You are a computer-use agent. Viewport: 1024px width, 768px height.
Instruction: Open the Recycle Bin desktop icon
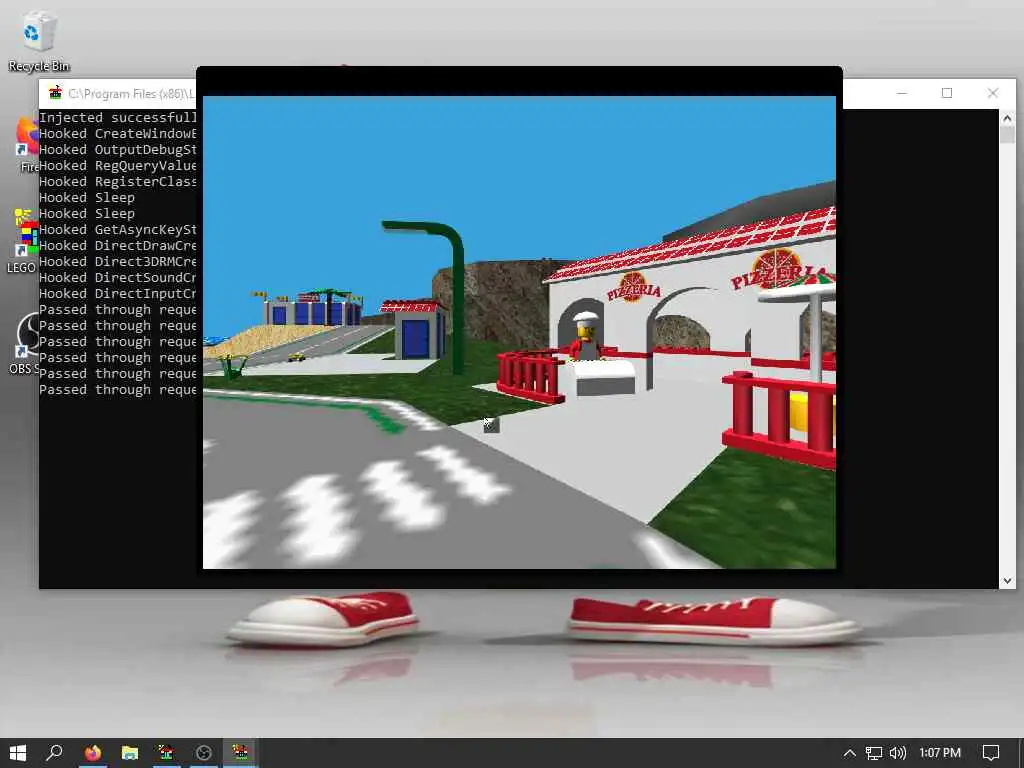[38, 40]
